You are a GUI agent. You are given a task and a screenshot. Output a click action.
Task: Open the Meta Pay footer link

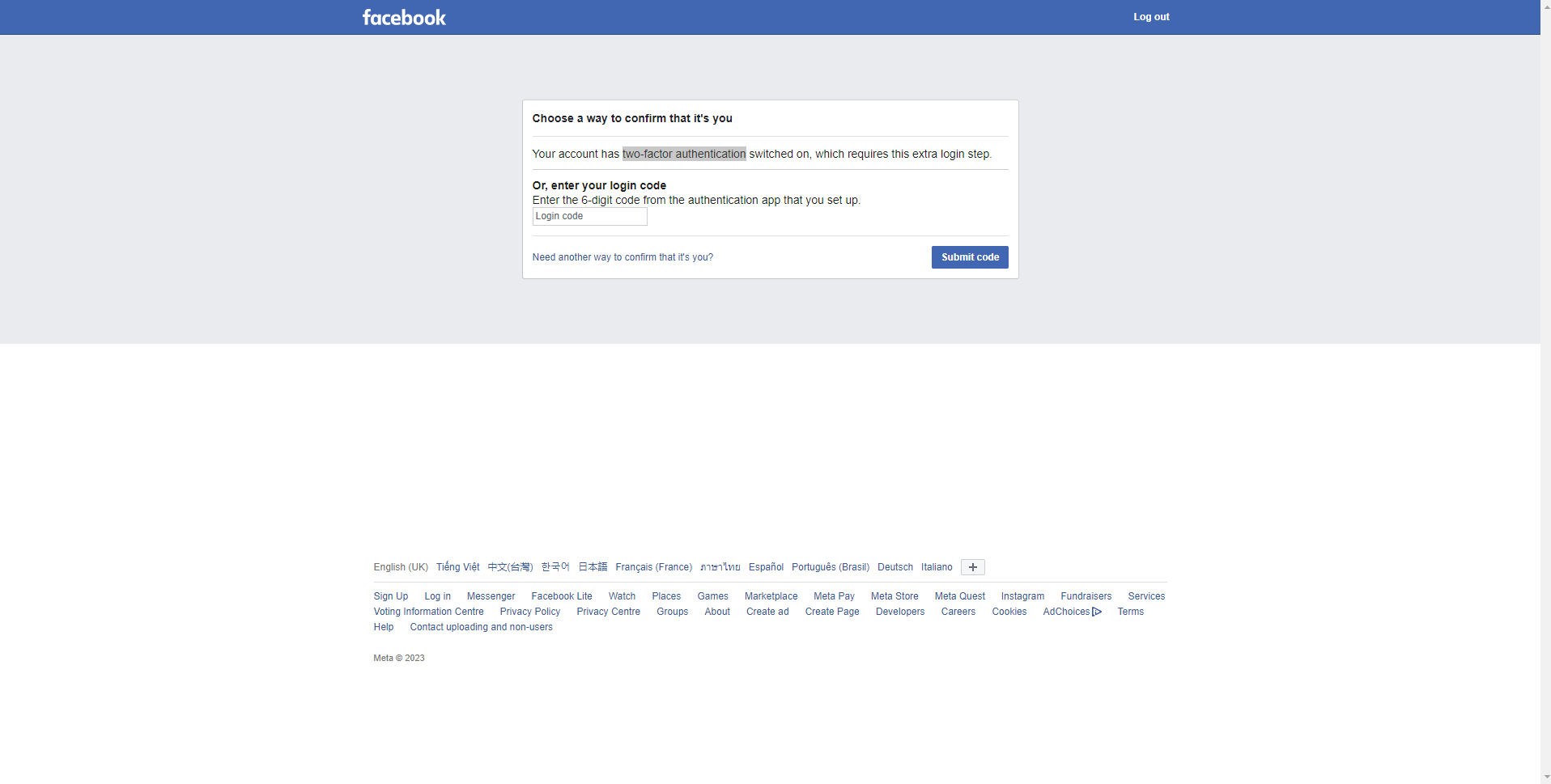click(x=834, y=596)
